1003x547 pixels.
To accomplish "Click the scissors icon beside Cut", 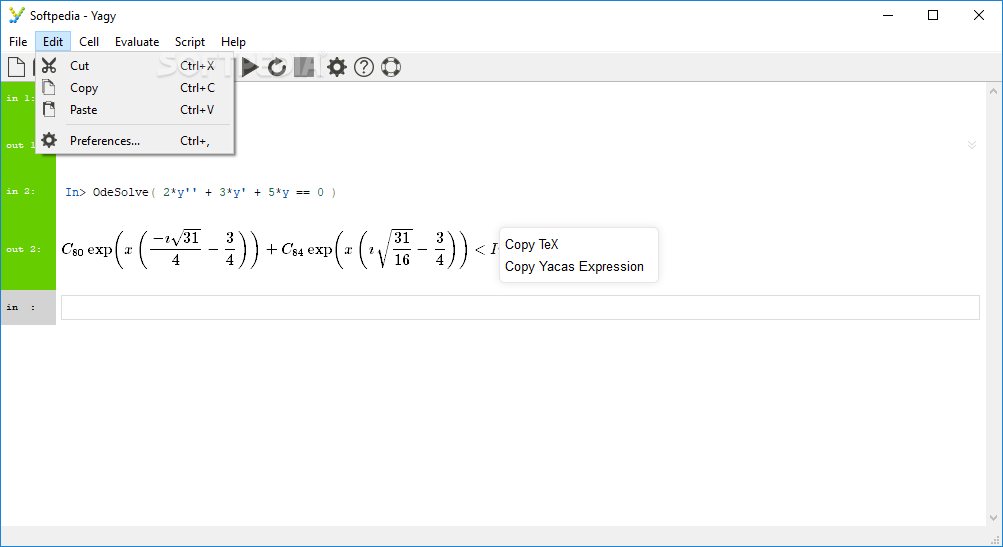I will pos(49,65).
